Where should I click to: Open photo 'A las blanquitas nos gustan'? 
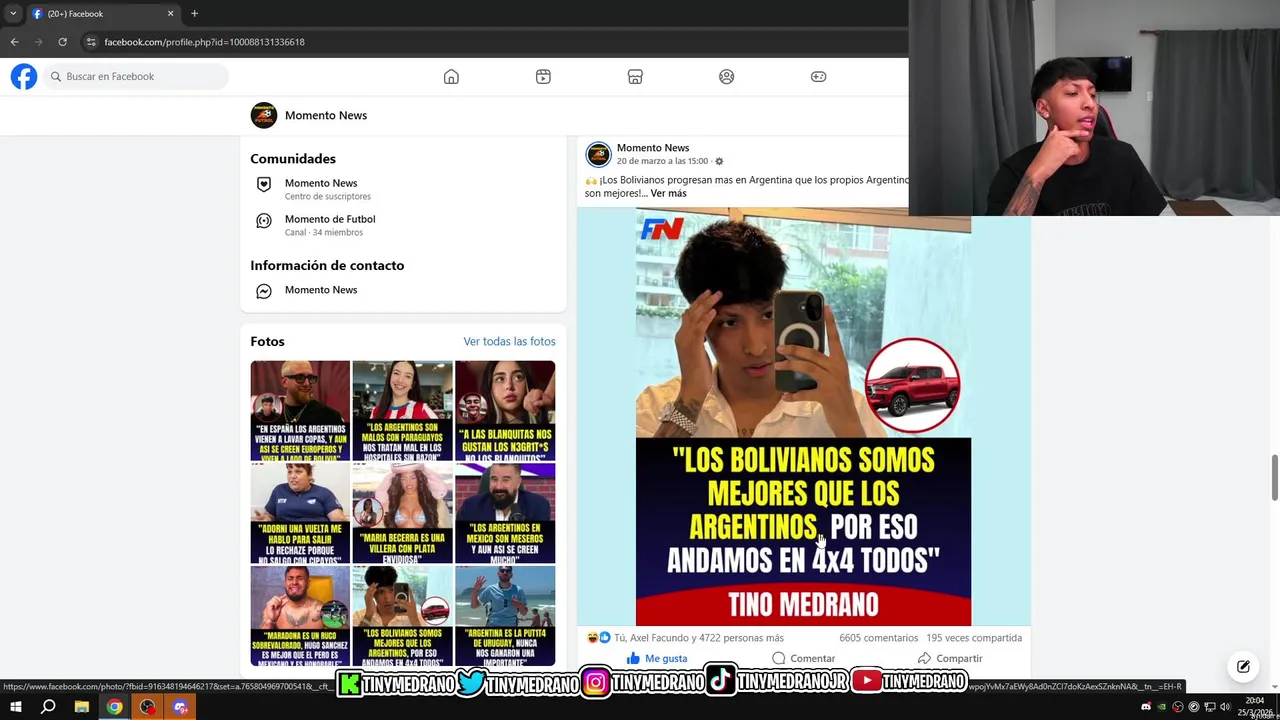505,411
